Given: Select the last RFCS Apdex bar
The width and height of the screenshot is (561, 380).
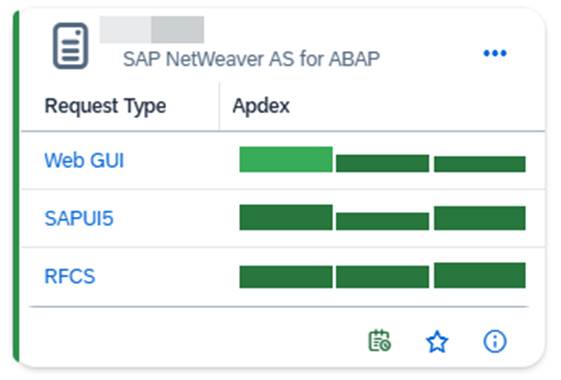Looking at the screenshot, I should 480,275.
